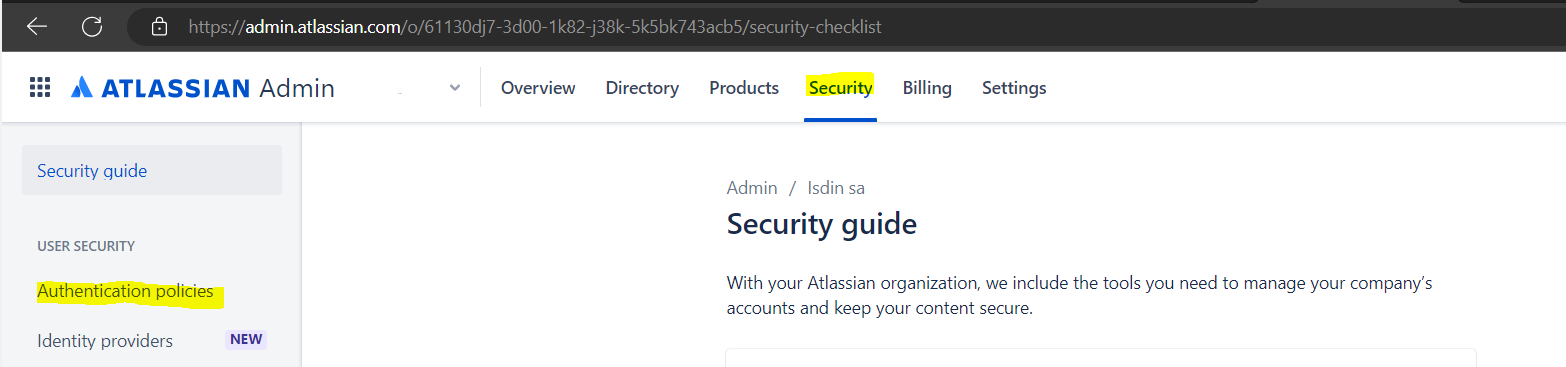Select Security guide in the sidebar
This screenshot has width=1566, height=367.
[152, 170]
